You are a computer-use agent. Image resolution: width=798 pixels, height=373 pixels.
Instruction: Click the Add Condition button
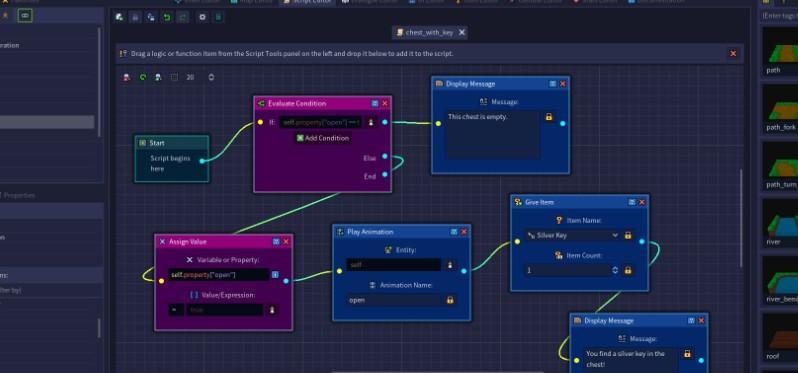click(323, 138)
